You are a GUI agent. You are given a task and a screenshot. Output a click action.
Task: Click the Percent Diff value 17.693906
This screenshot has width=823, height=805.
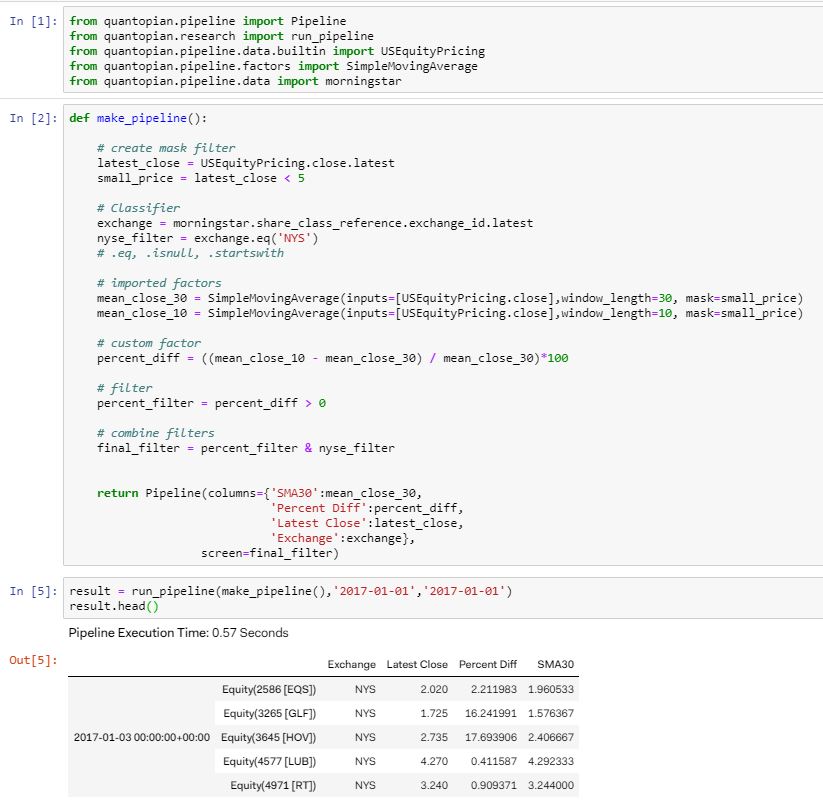[x=491, y=737]
